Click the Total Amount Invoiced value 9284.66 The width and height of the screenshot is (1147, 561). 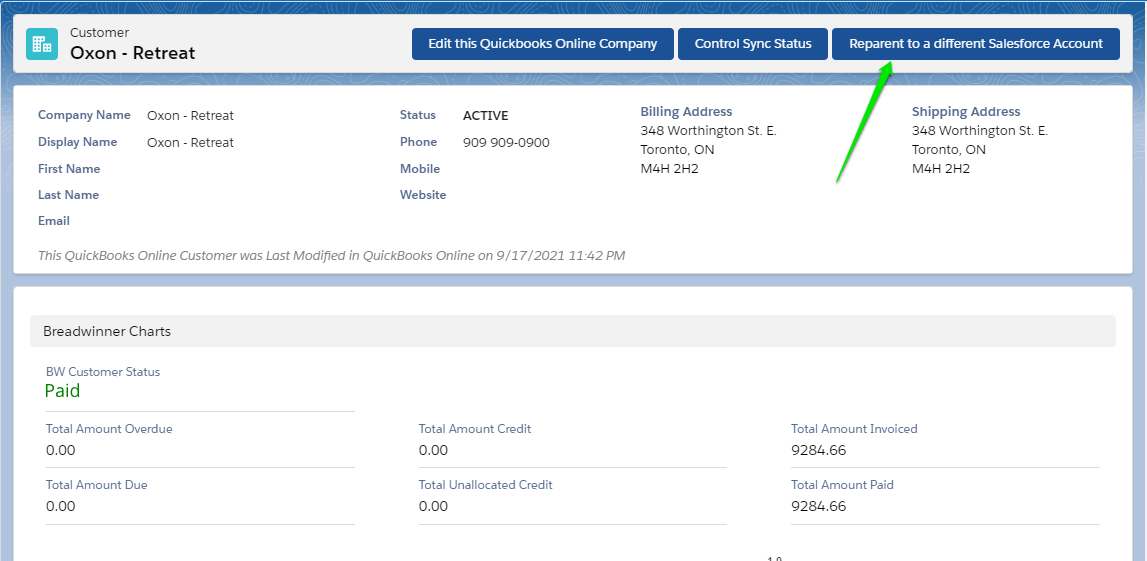819,451
